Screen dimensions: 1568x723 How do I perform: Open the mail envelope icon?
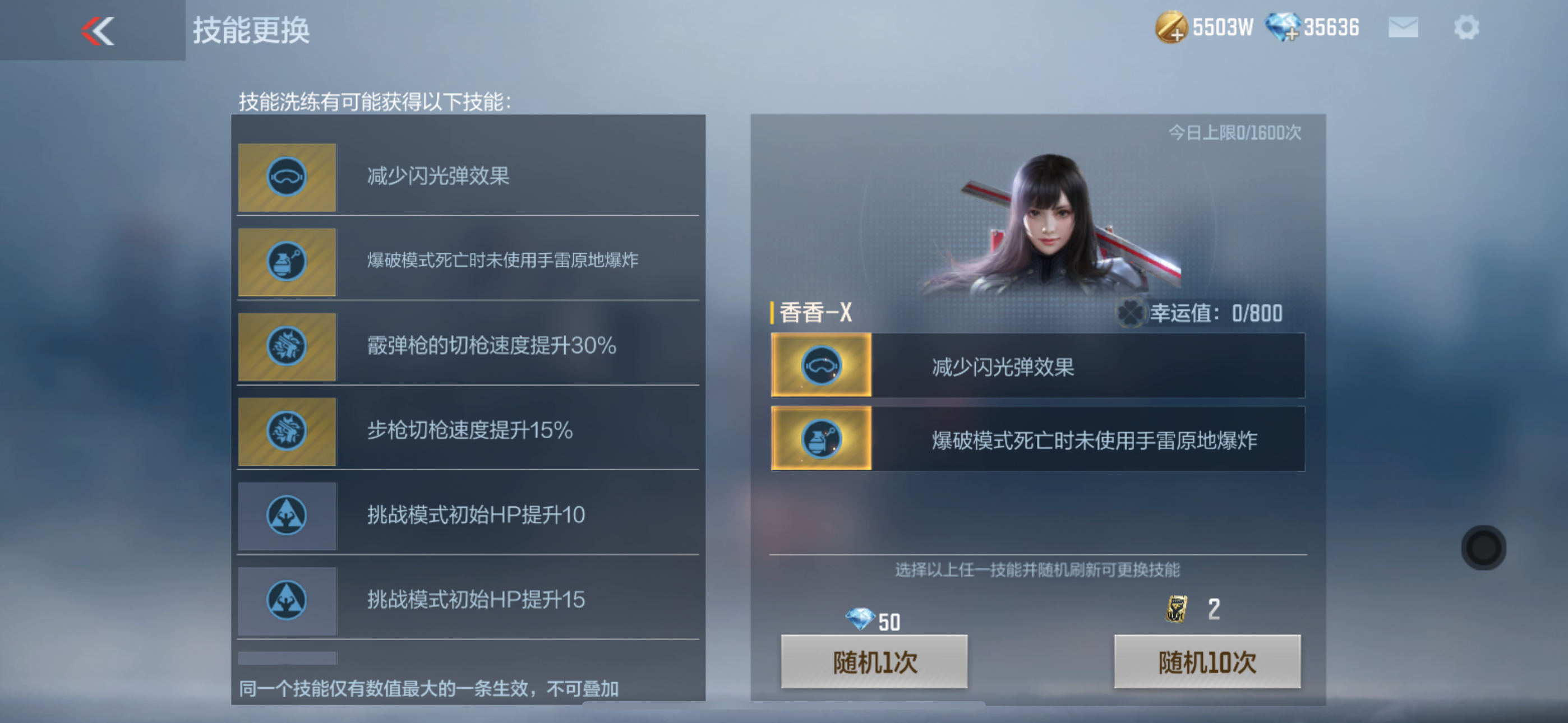coord(1403,27)
